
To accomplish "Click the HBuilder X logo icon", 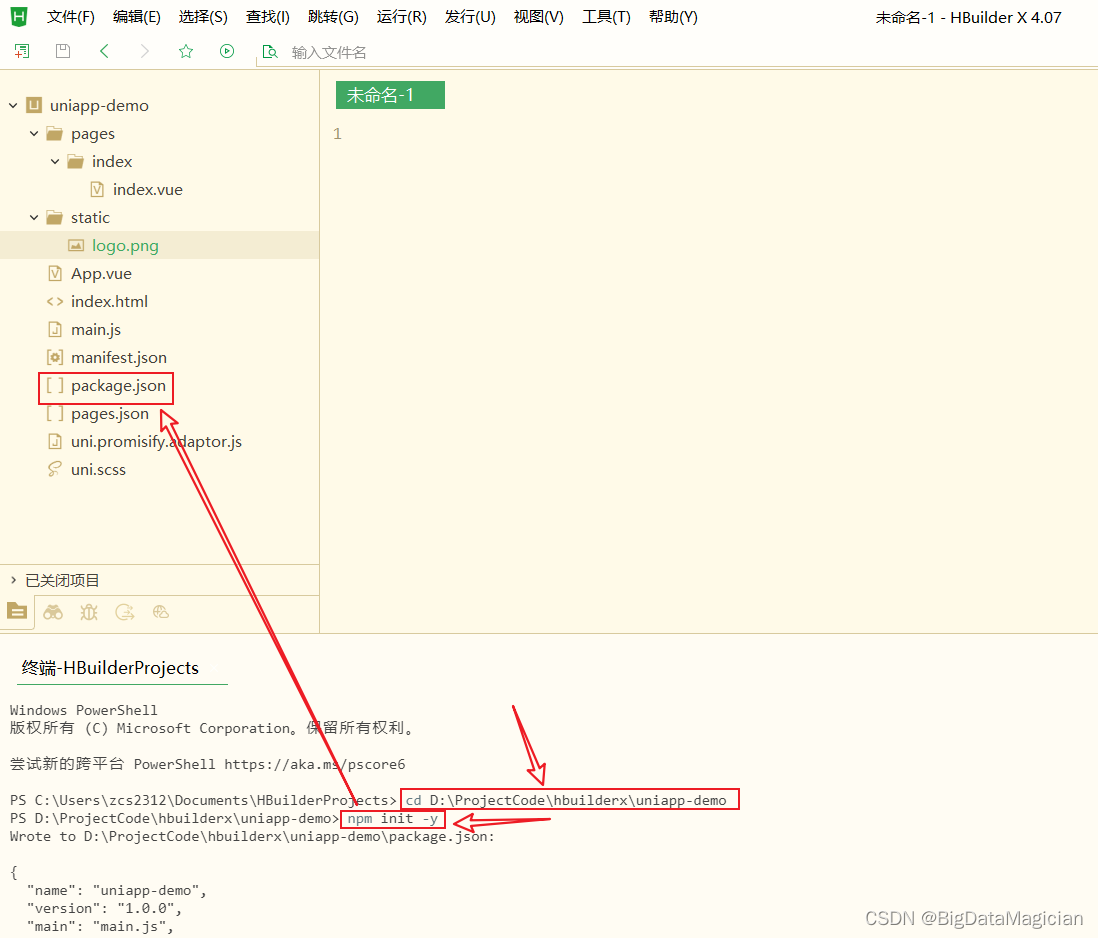I will 19,17.
